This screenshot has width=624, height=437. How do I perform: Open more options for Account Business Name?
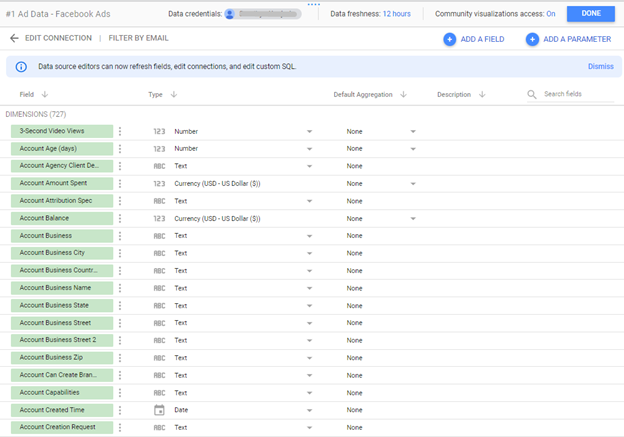[120, 288]
